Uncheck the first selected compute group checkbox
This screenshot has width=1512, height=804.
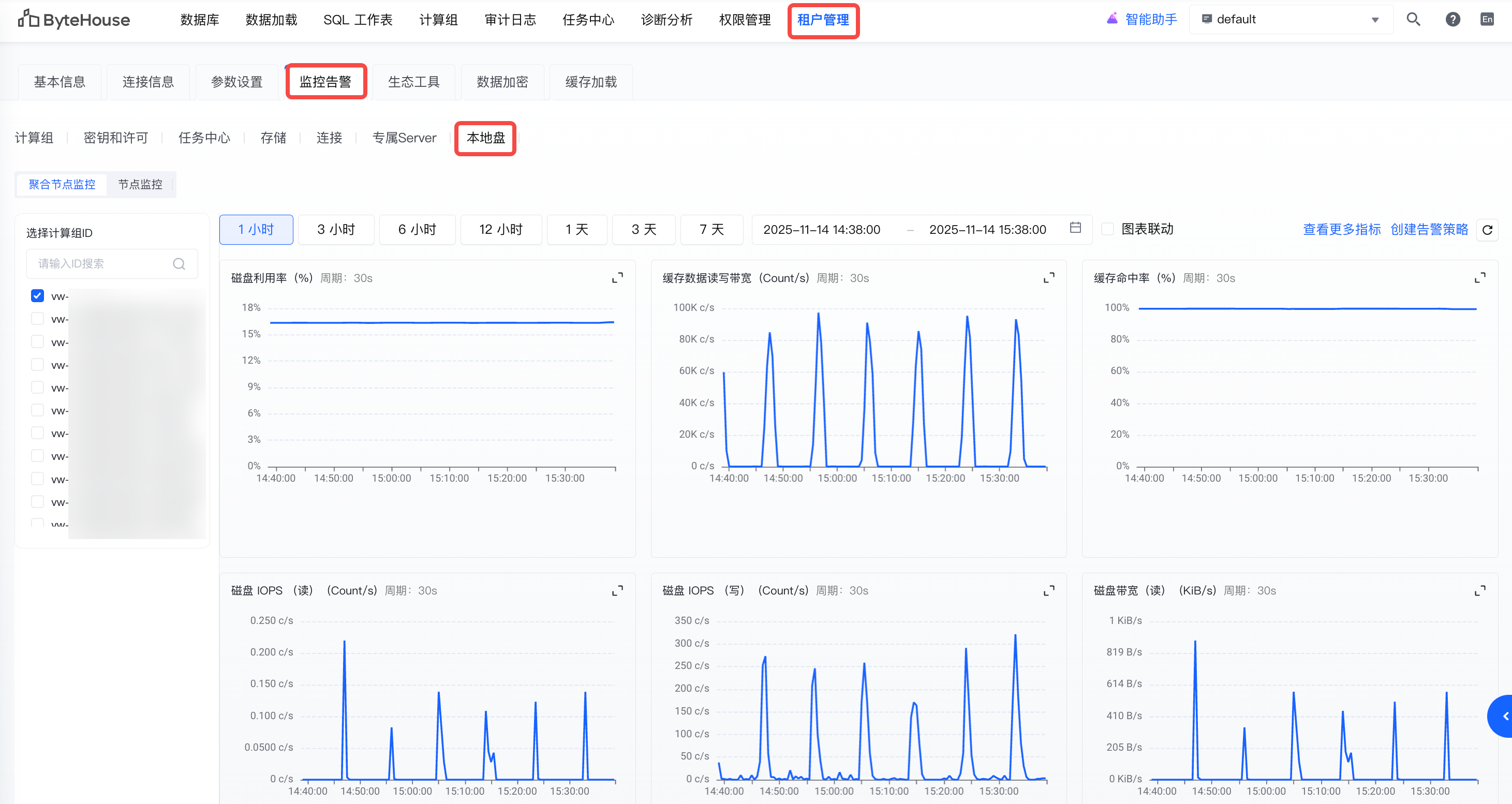(38, 296)
